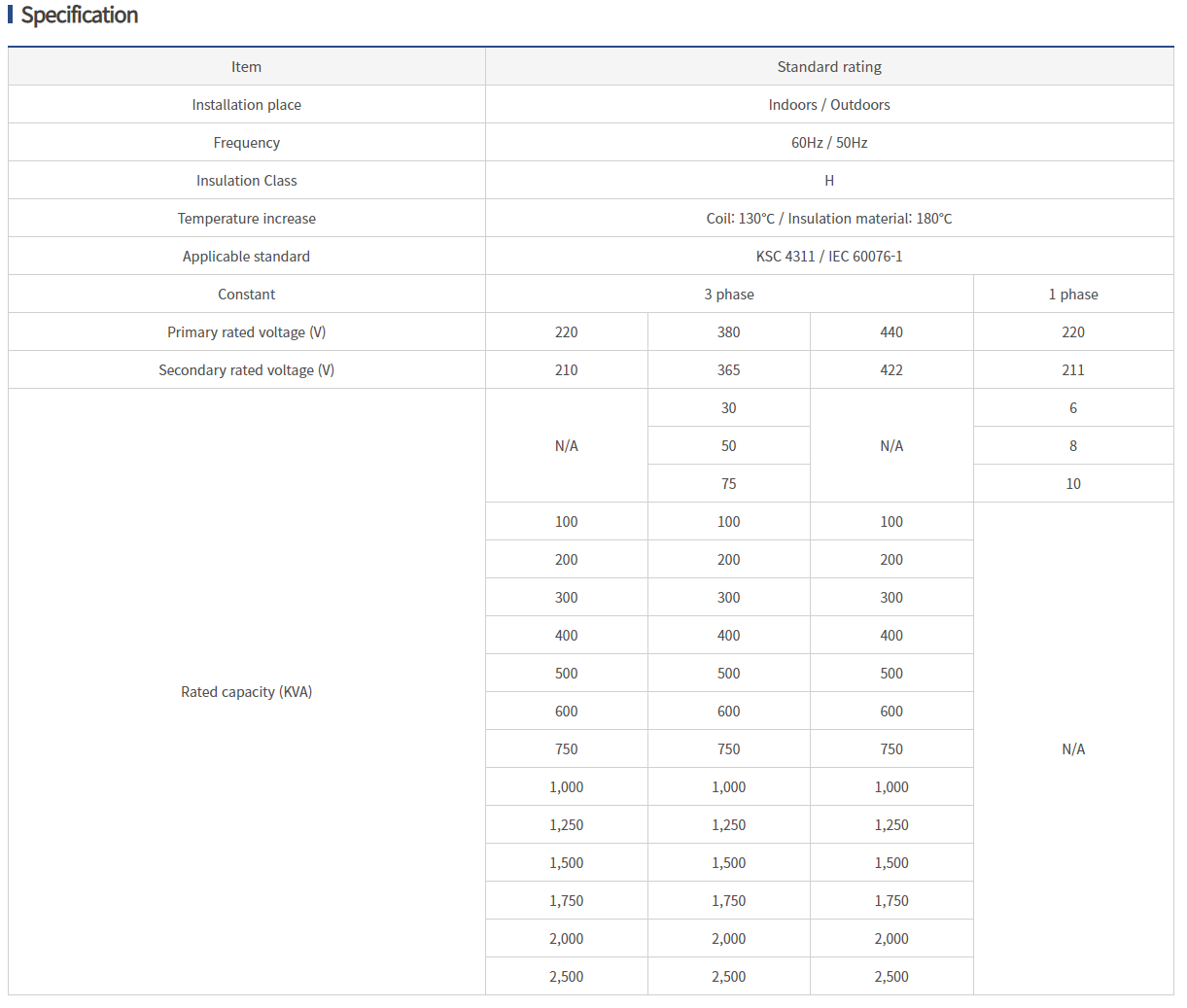
Task: Click the 8 KVA single-phase capacity cell
Action: pos(1072,446)
